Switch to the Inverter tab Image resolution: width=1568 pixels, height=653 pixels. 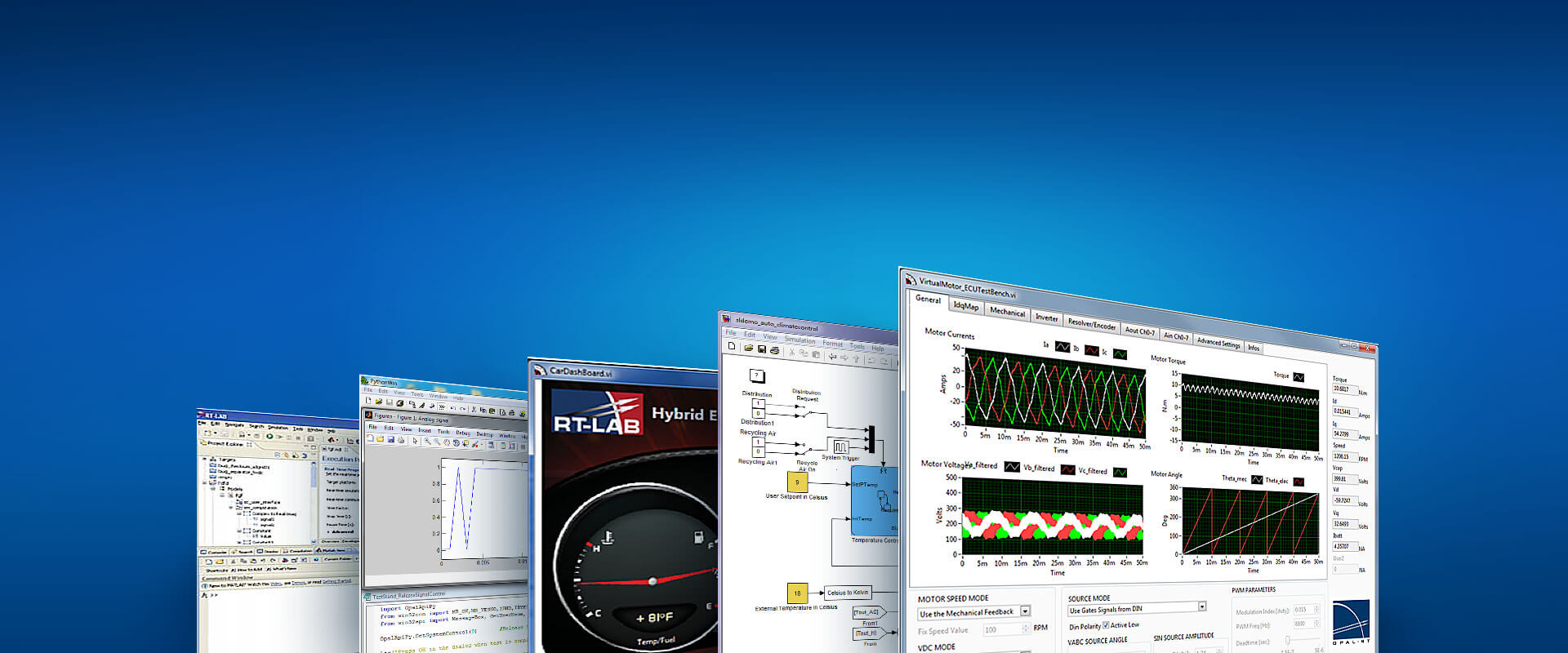[1047, 318]
